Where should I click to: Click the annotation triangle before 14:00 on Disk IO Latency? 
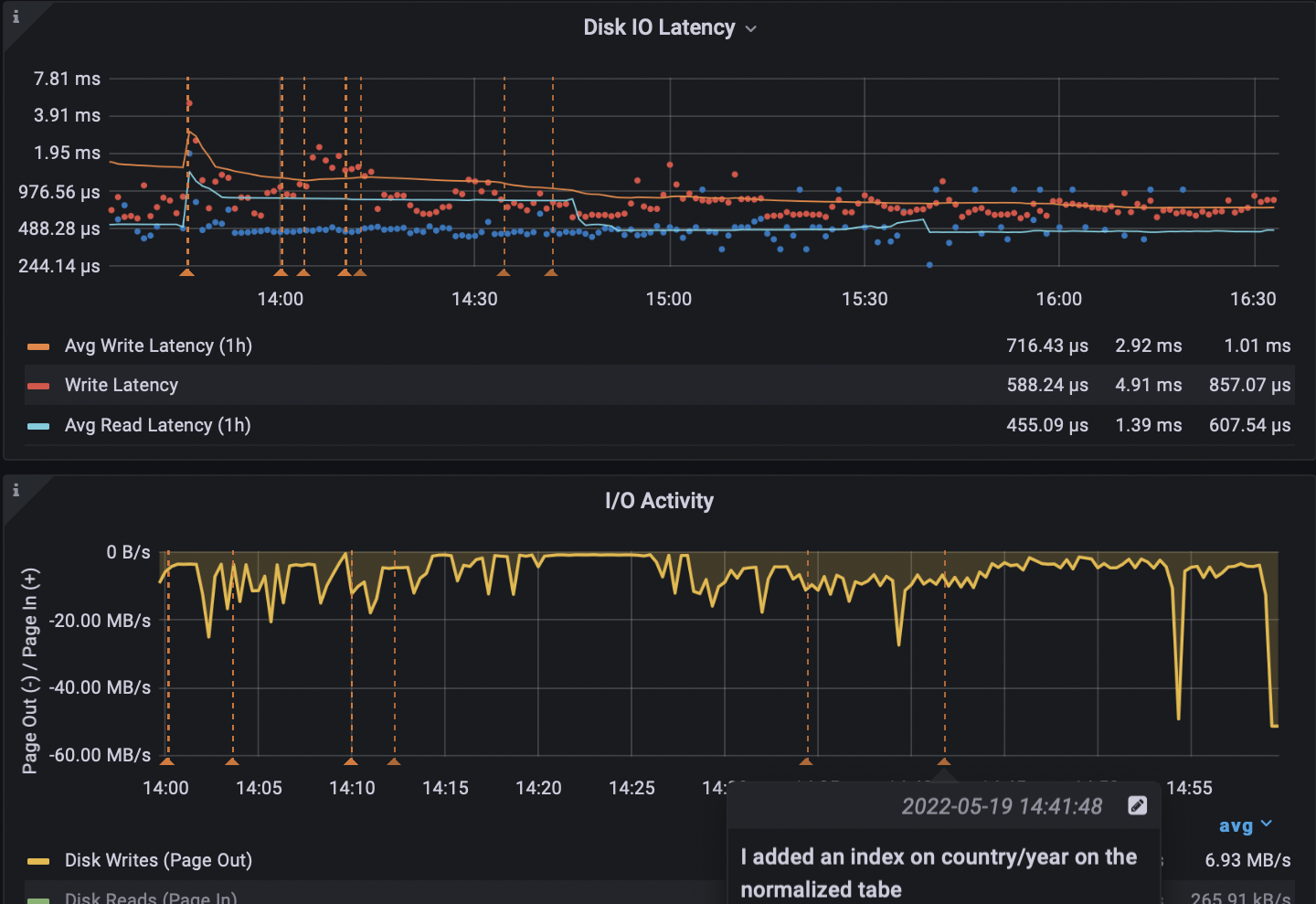187,272
